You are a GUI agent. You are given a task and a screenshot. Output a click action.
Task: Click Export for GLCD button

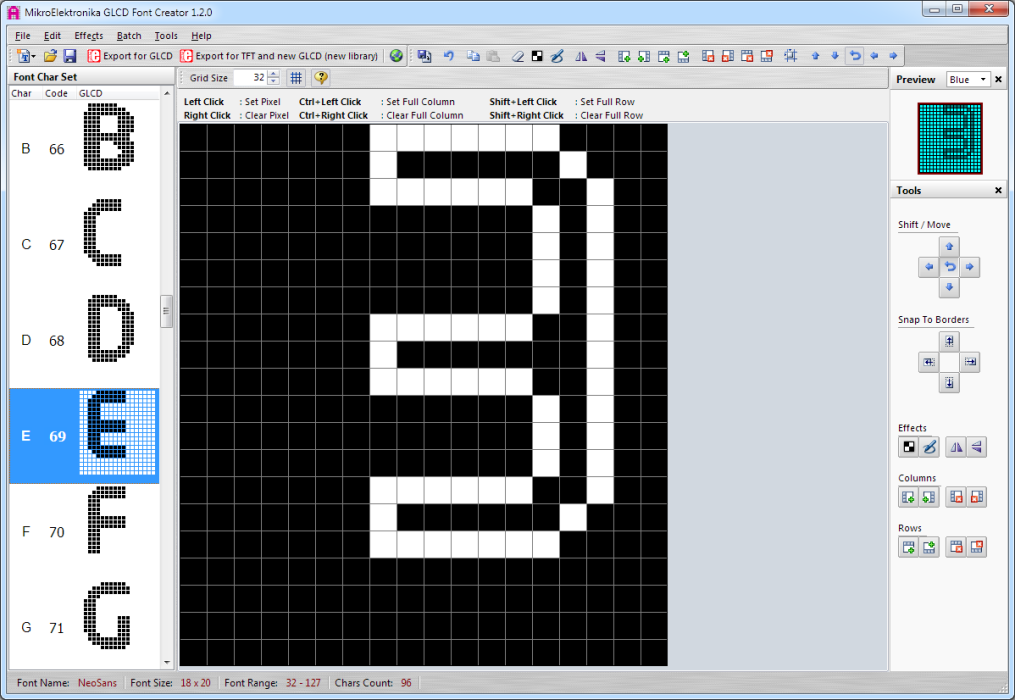point(130,56)
